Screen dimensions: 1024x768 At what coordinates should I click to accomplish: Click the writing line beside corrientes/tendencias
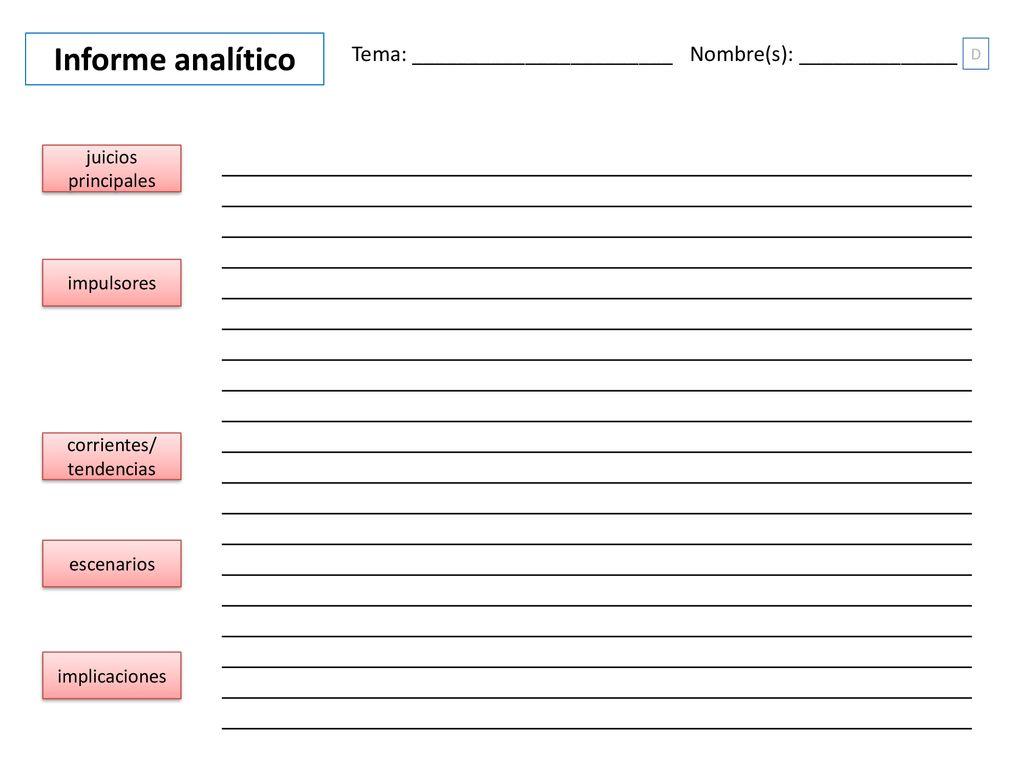596,452
